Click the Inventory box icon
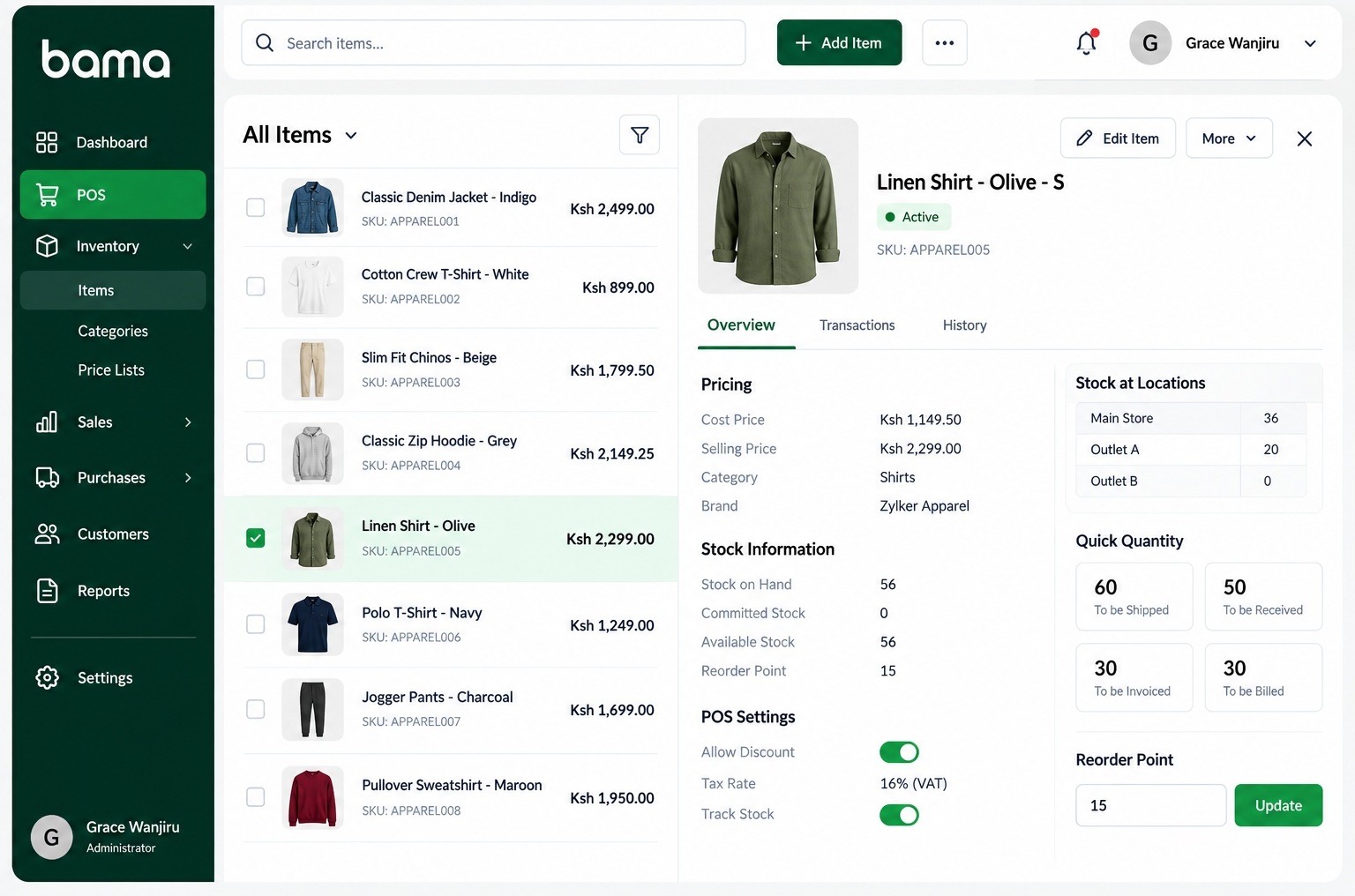This screenshot has height=896, width=1355. [47, 246]
